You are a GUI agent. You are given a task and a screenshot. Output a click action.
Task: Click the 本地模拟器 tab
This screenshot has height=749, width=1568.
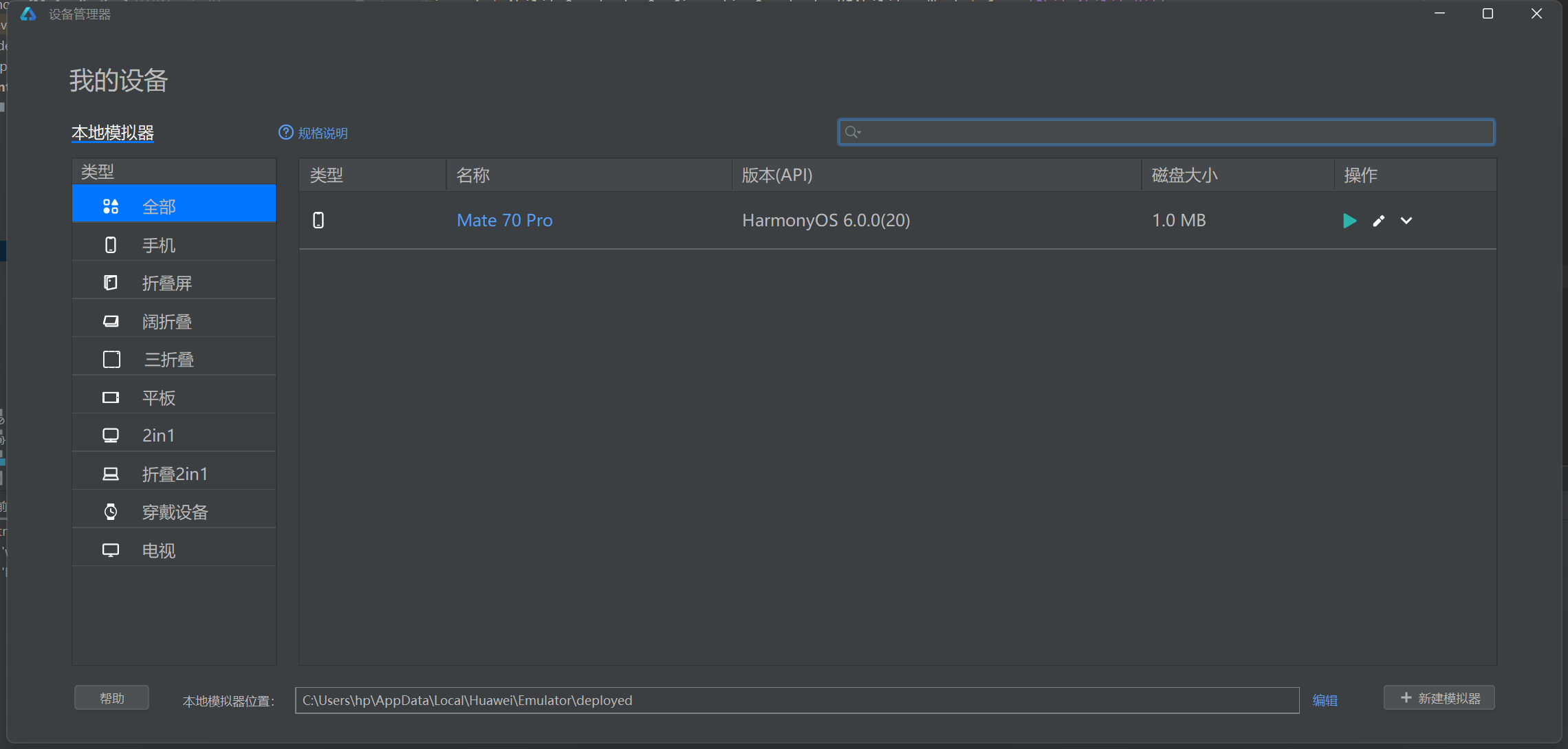coord(113,133)
